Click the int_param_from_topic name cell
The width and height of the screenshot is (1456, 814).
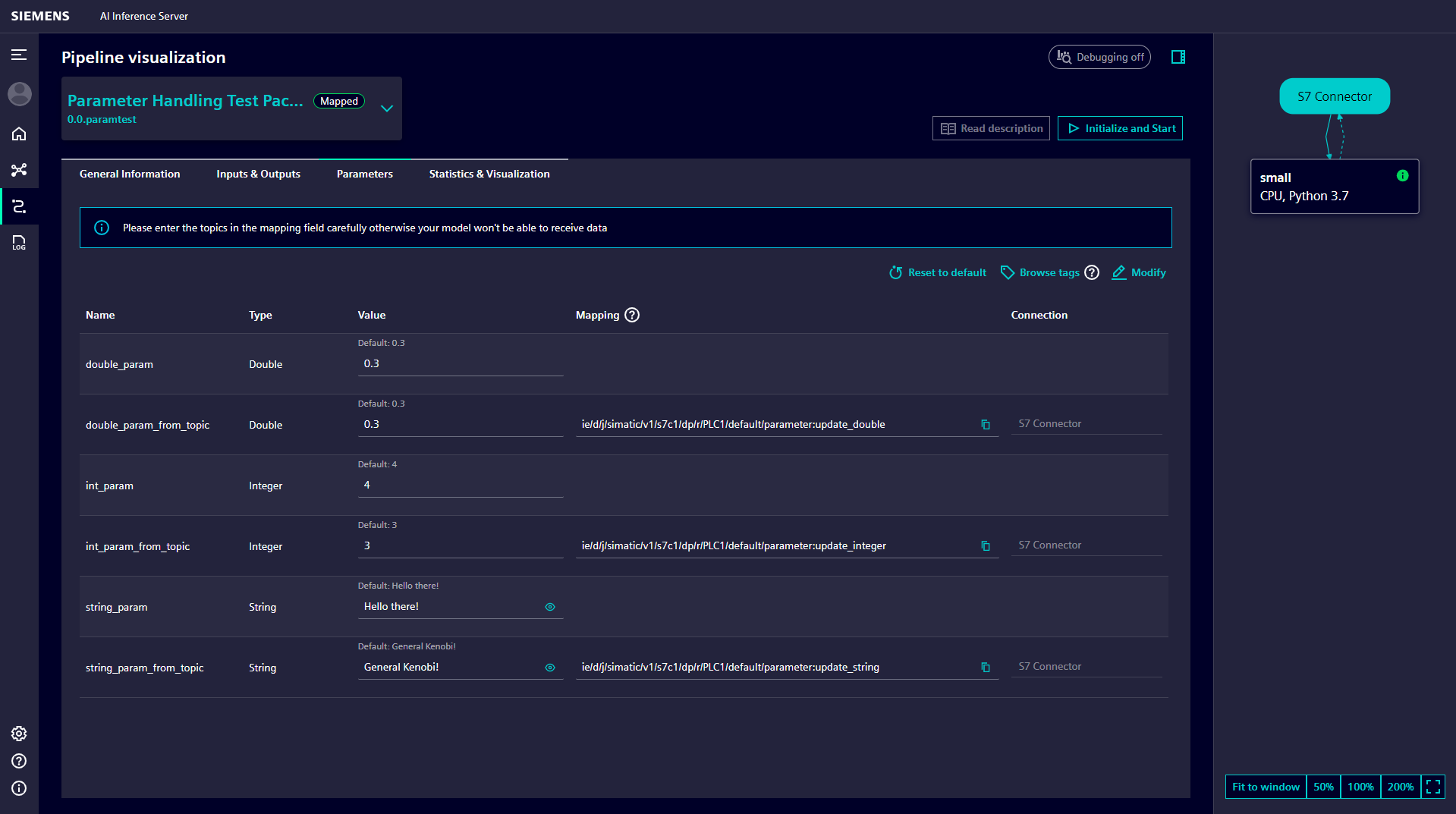(x=137, y=546)
